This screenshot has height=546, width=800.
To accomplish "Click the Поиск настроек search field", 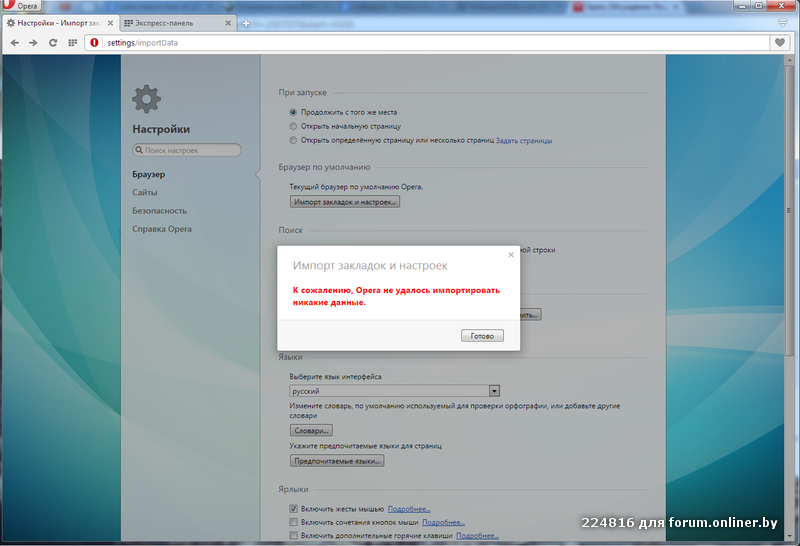I will (187, 150).
